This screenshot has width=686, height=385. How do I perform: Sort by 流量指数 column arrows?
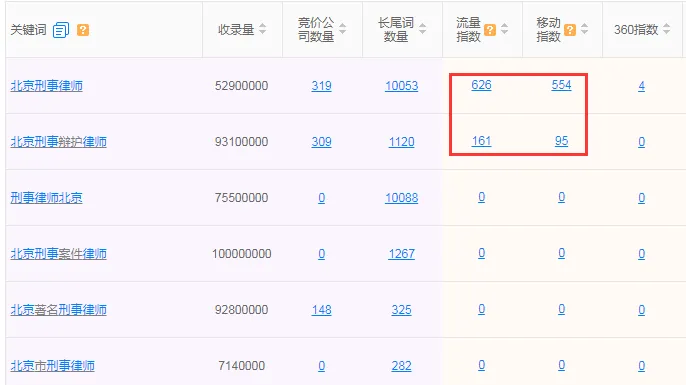coord(504,29)
